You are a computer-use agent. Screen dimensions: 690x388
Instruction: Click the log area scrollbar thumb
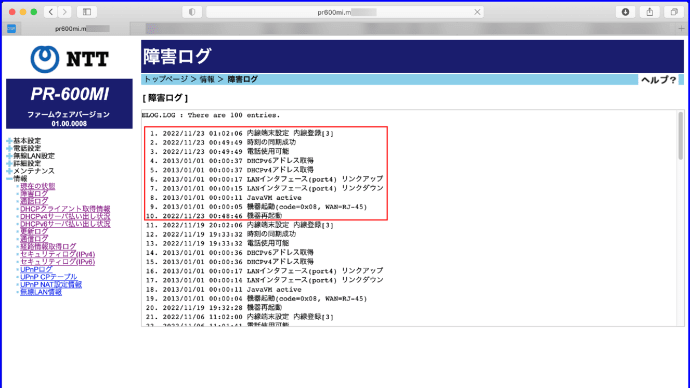coord(680,135)
